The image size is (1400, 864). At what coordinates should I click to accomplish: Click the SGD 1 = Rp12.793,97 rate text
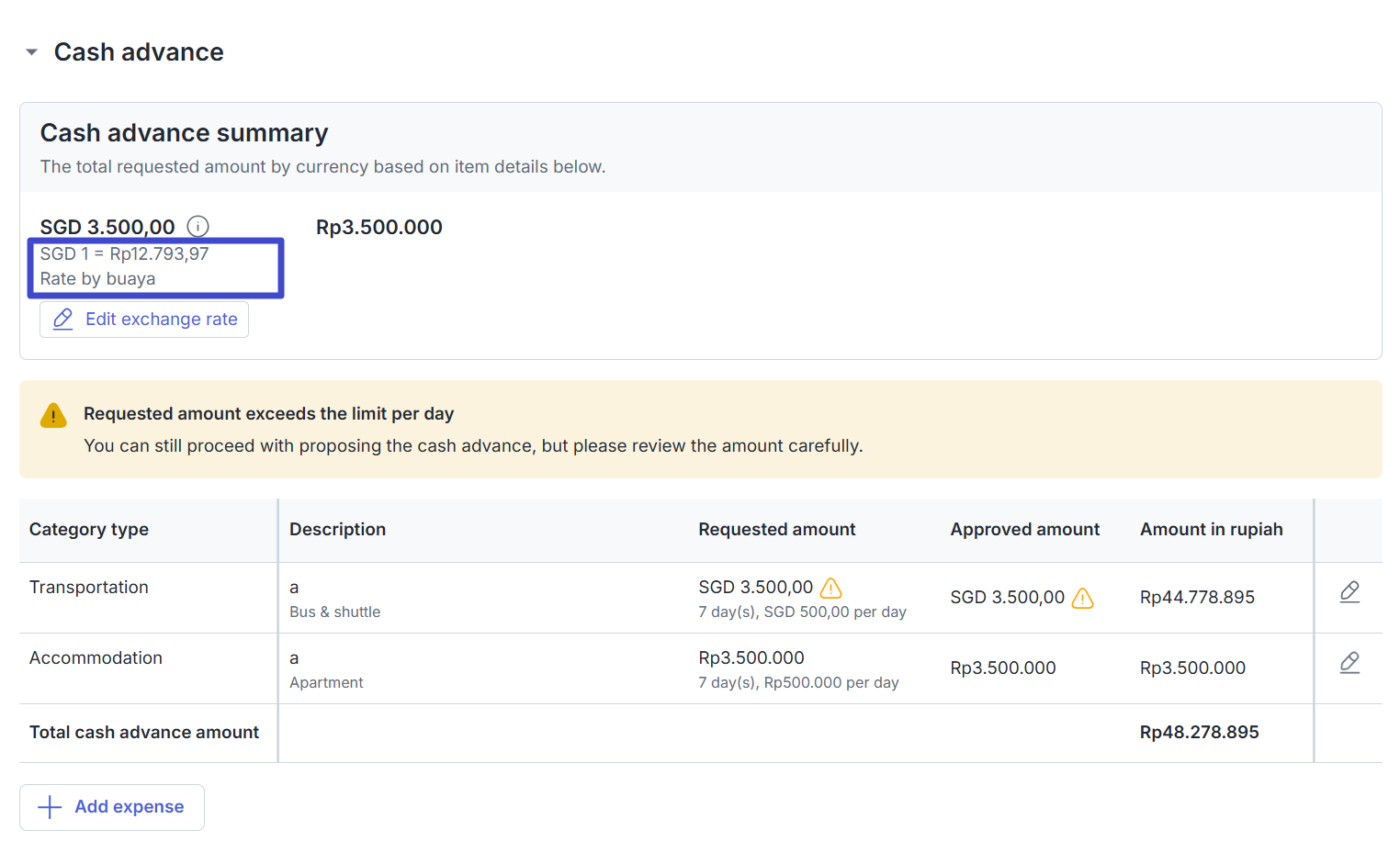pyautogui.click(x=124, y=254)
